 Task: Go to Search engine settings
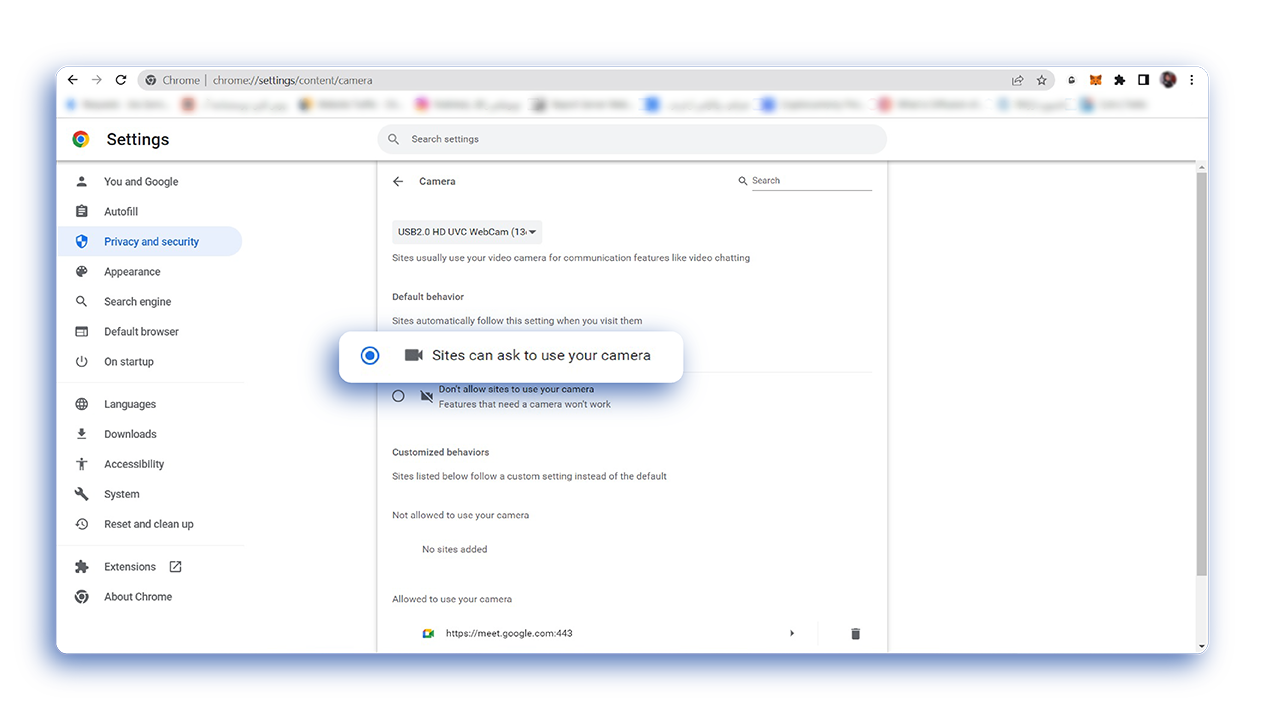(137, 302)
